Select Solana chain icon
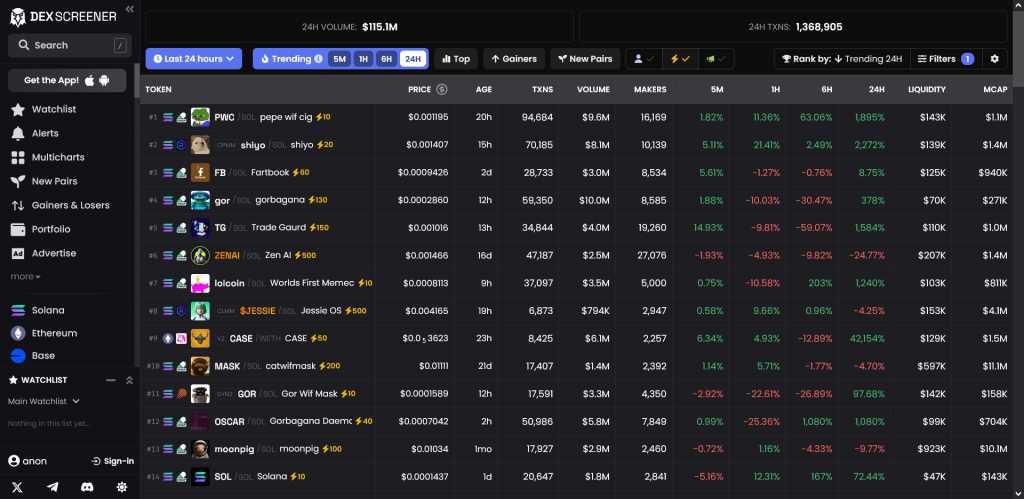Screen dimensions: 1024x499 (x=19, y=311)
